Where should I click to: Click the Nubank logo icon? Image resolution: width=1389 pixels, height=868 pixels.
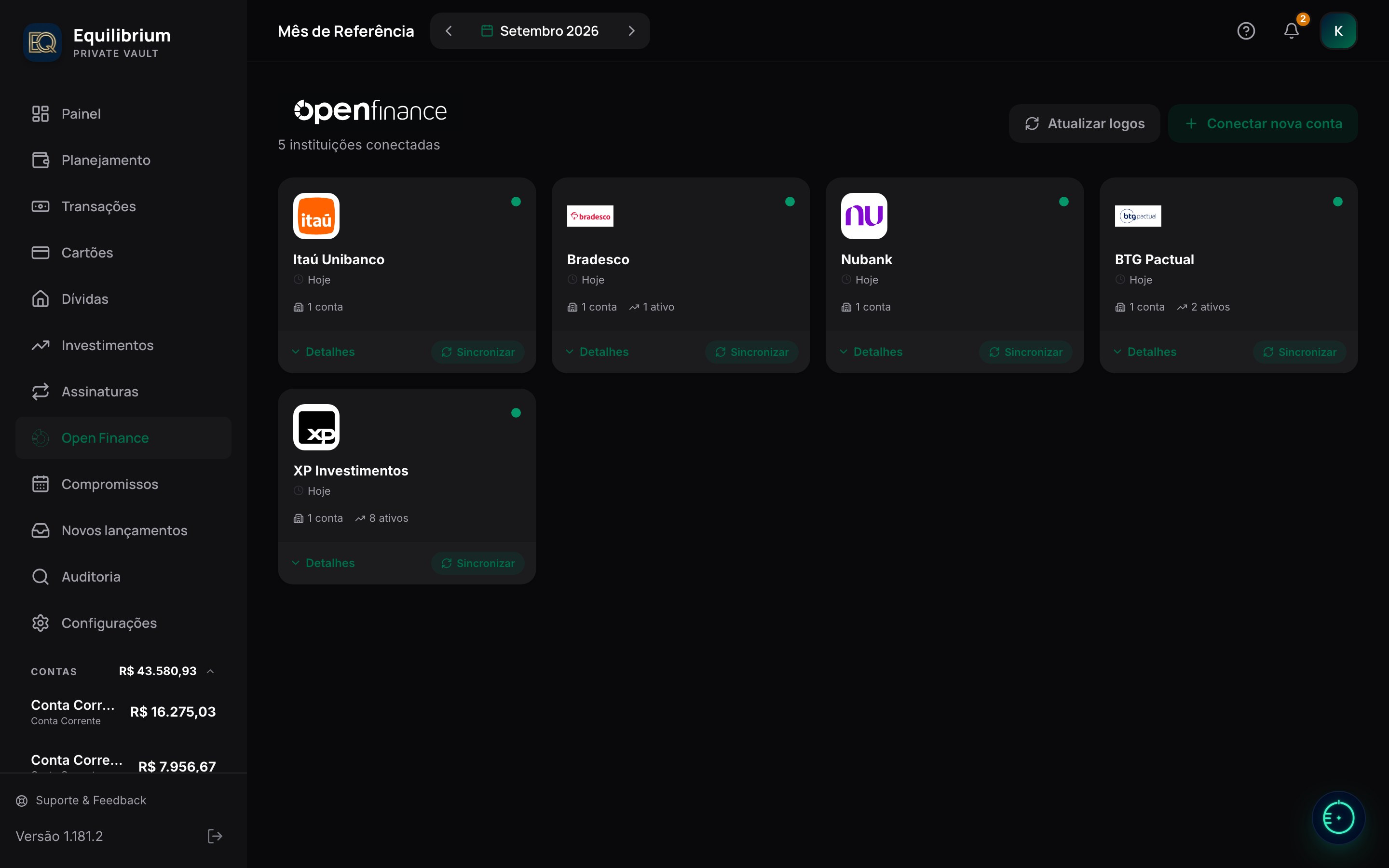tap(864, 216)
